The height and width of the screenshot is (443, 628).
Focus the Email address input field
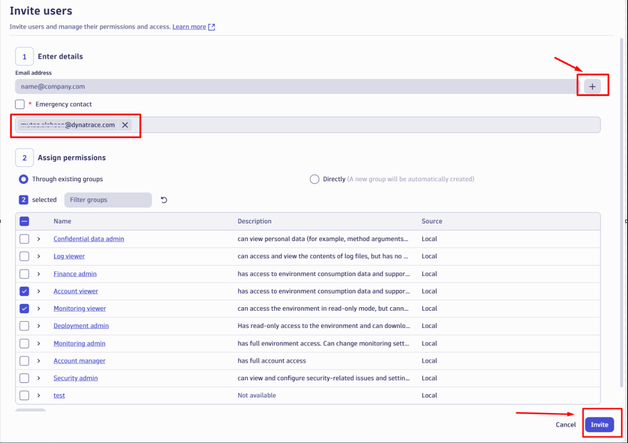[x=295, y=87]
